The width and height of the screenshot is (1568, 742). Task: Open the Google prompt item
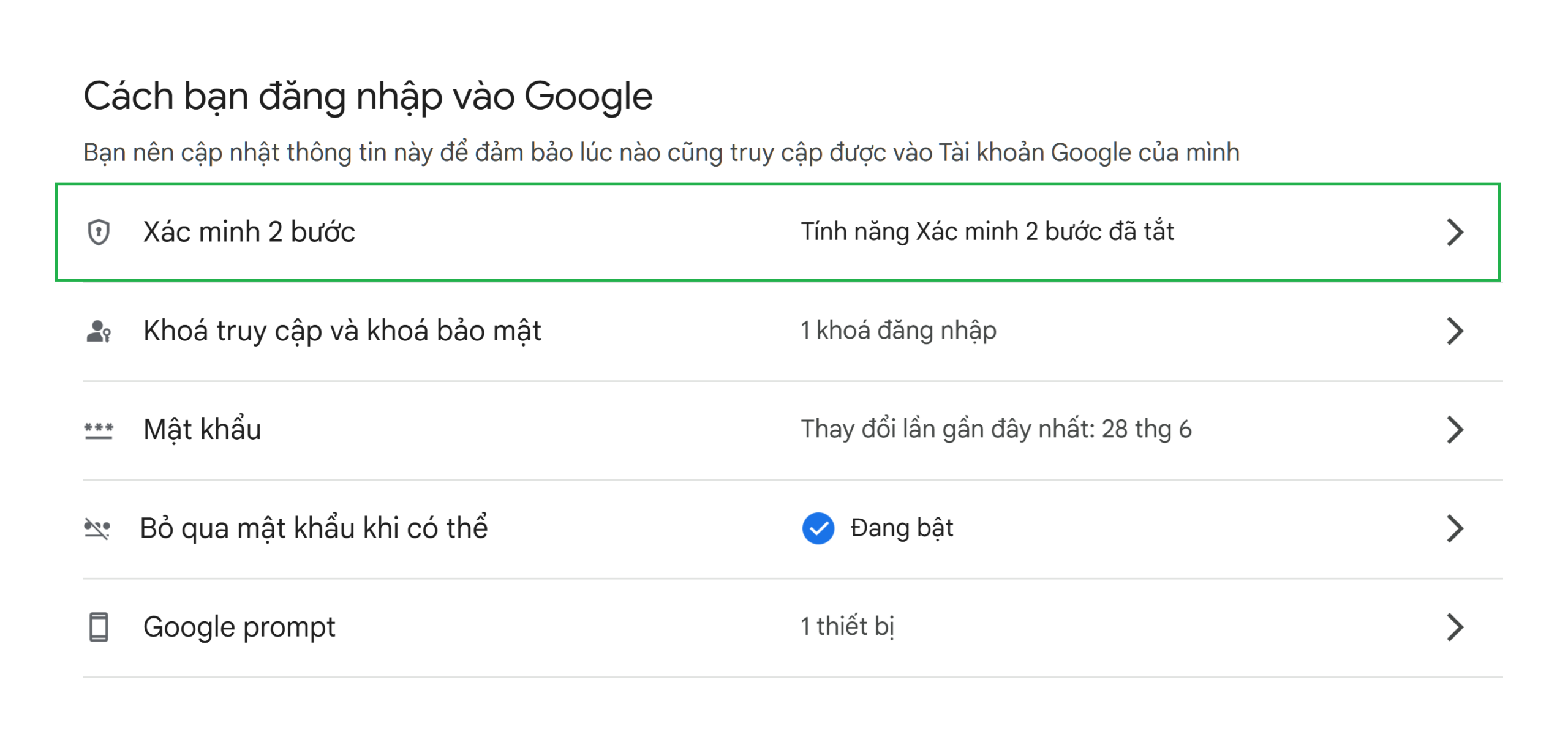[x=793, y=627]
